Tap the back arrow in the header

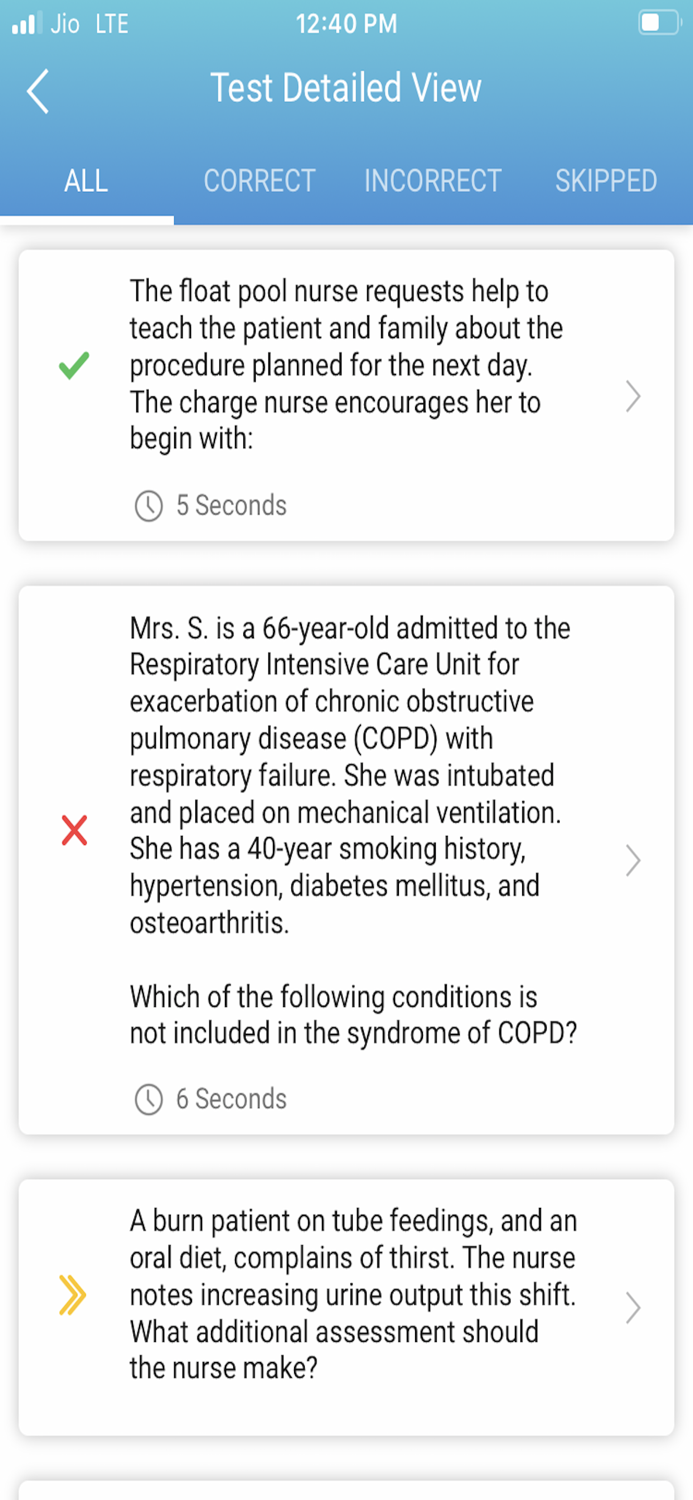click(36, 90)
